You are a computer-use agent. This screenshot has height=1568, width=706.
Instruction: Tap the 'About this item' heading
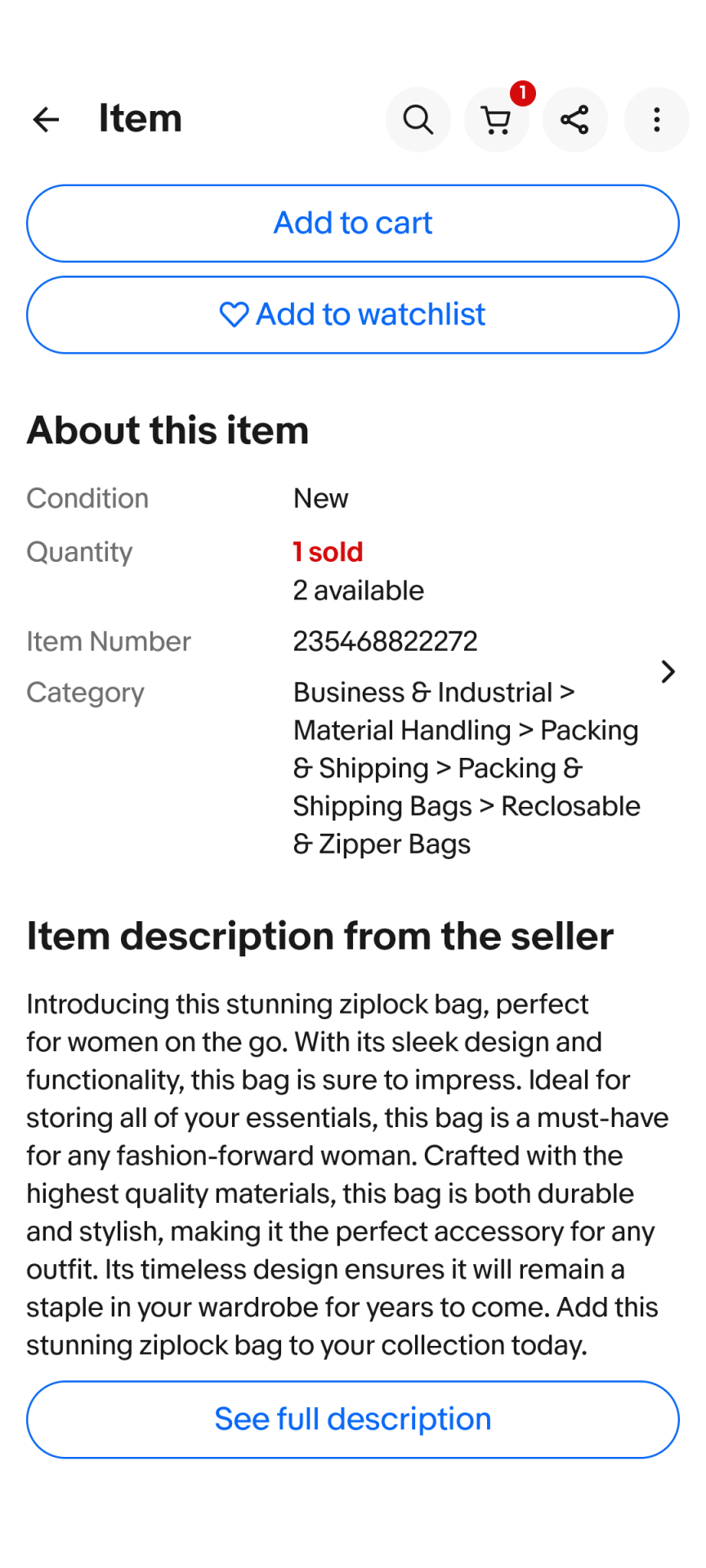click(x=168, y=430)
